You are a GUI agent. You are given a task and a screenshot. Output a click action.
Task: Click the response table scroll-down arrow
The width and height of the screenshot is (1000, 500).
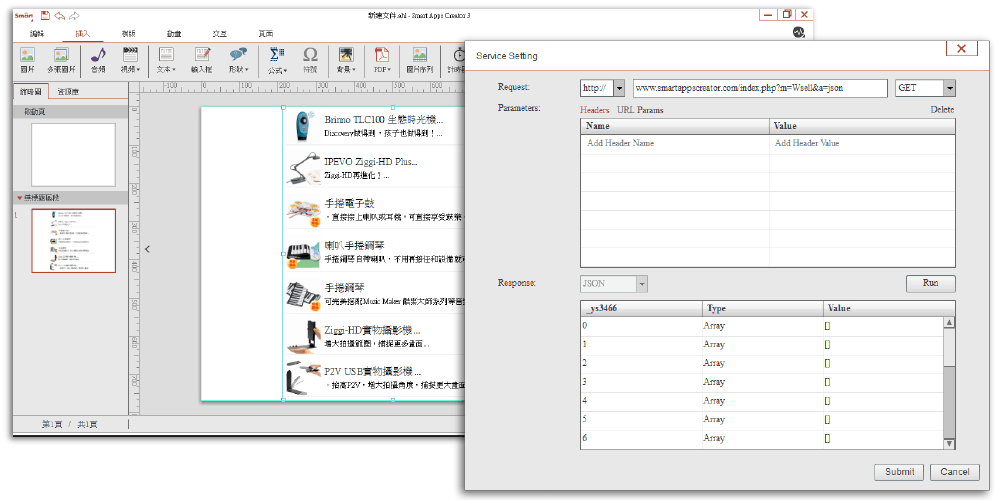pos(949,443)
